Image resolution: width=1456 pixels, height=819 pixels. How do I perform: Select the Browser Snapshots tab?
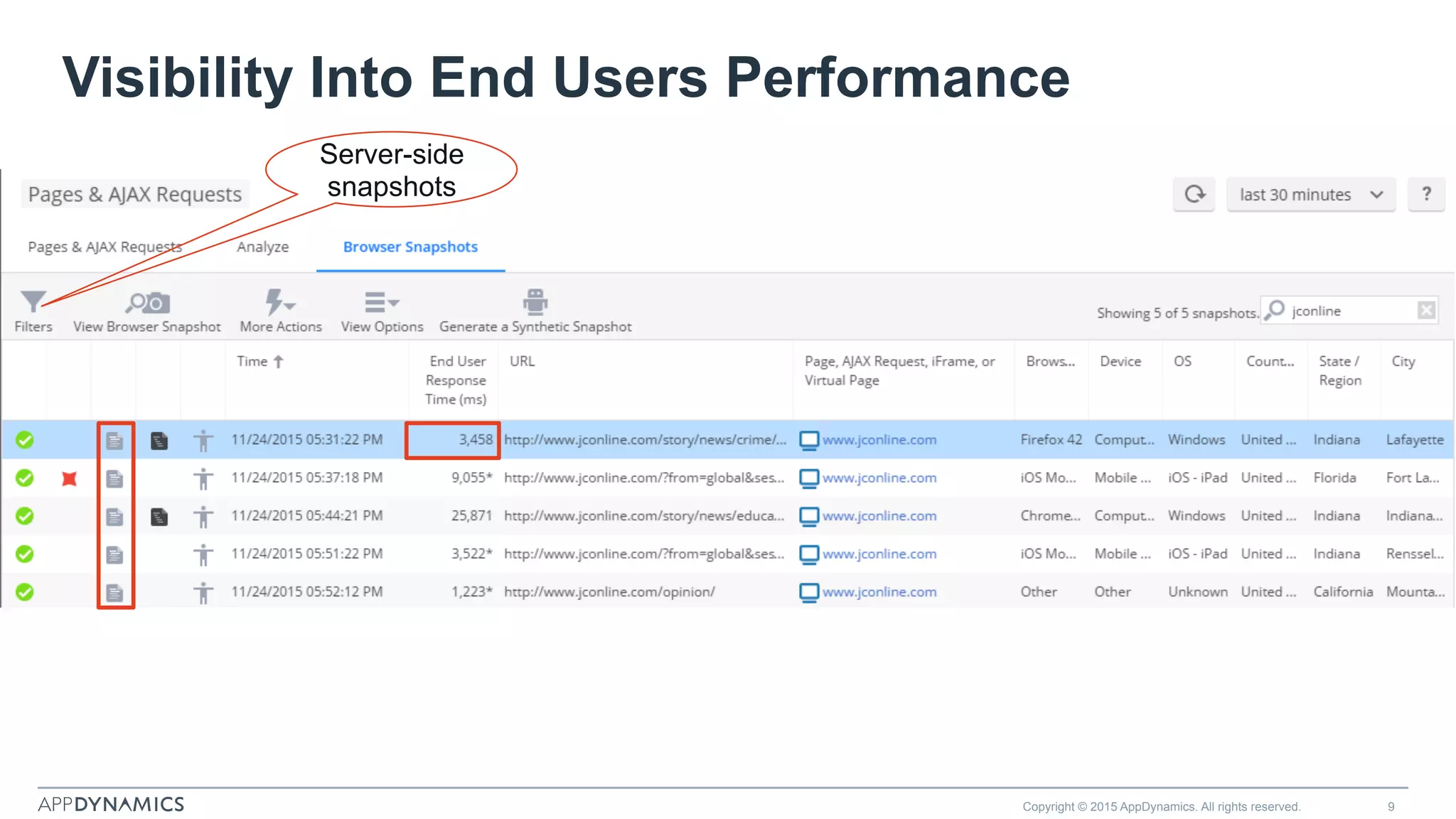tap(410, 247)
